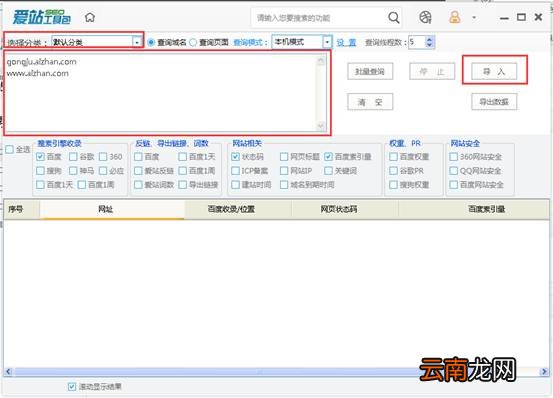This screenshot has height=398, width=553.
Task: Click the 爱站SEO工具包 logo
Action: point(42,17)
